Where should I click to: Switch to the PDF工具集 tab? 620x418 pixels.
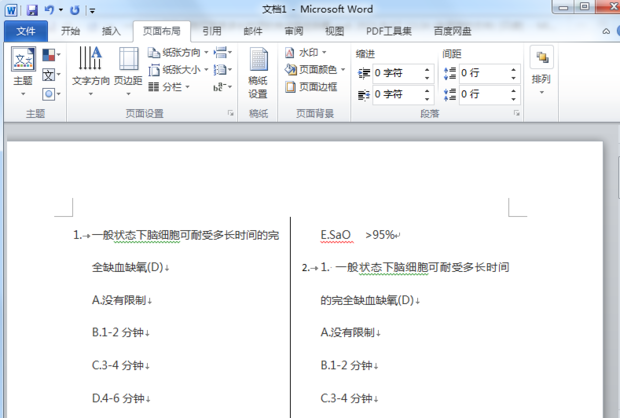coord(389,31)
